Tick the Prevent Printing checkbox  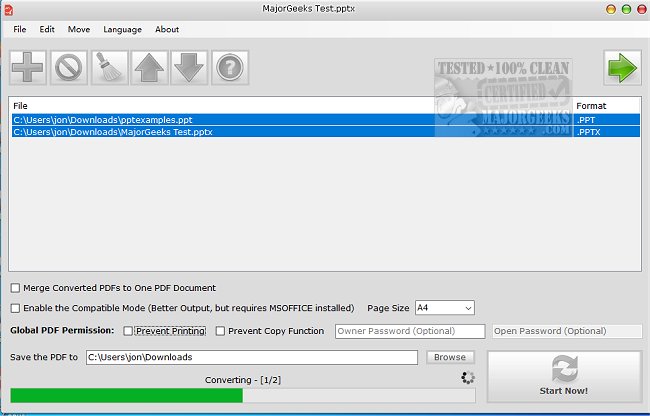(128, 331)
